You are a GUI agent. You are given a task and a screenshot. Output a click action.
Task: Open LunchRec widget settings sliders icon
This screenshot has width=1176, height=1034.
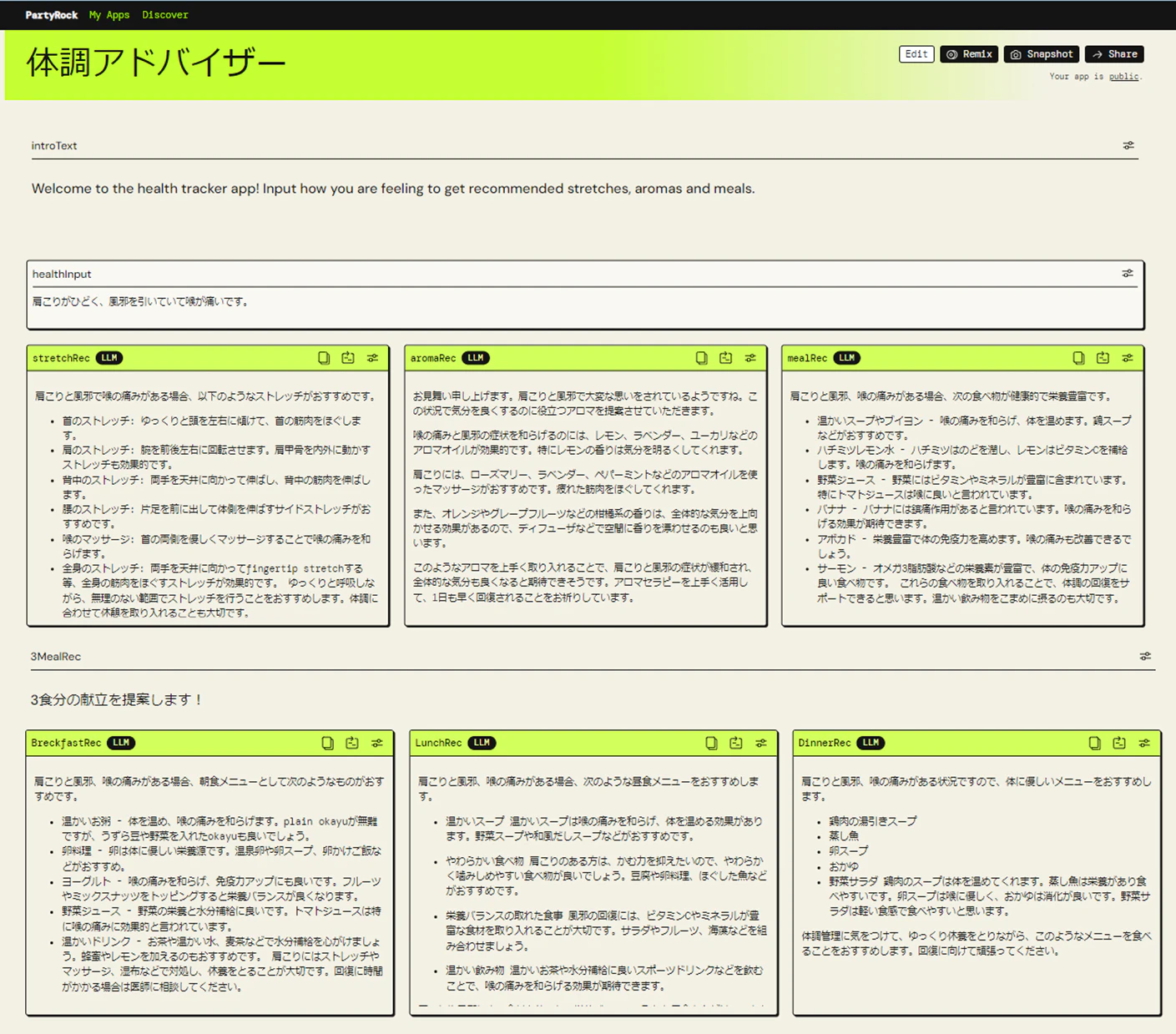pyautogui.click(x=761, y=743)
